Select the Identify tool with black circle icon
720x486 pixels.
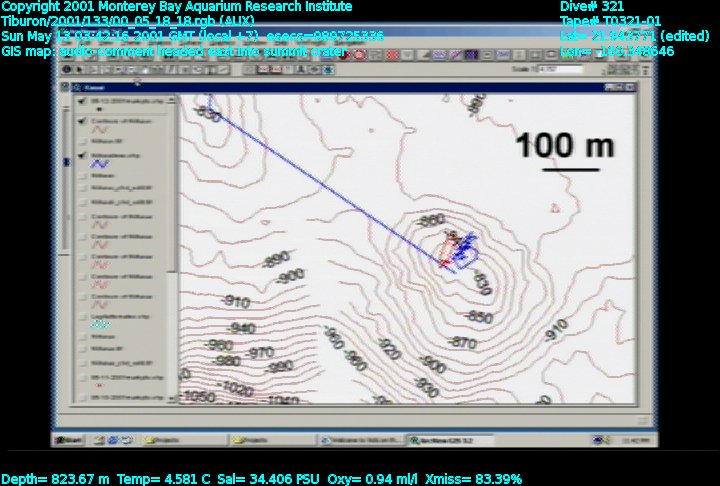click(x=67, y=69)
